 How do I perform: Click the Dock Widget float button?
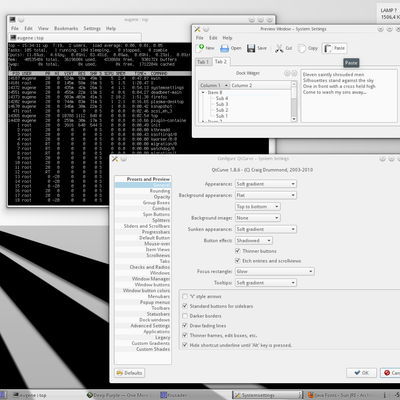[287, 73]
